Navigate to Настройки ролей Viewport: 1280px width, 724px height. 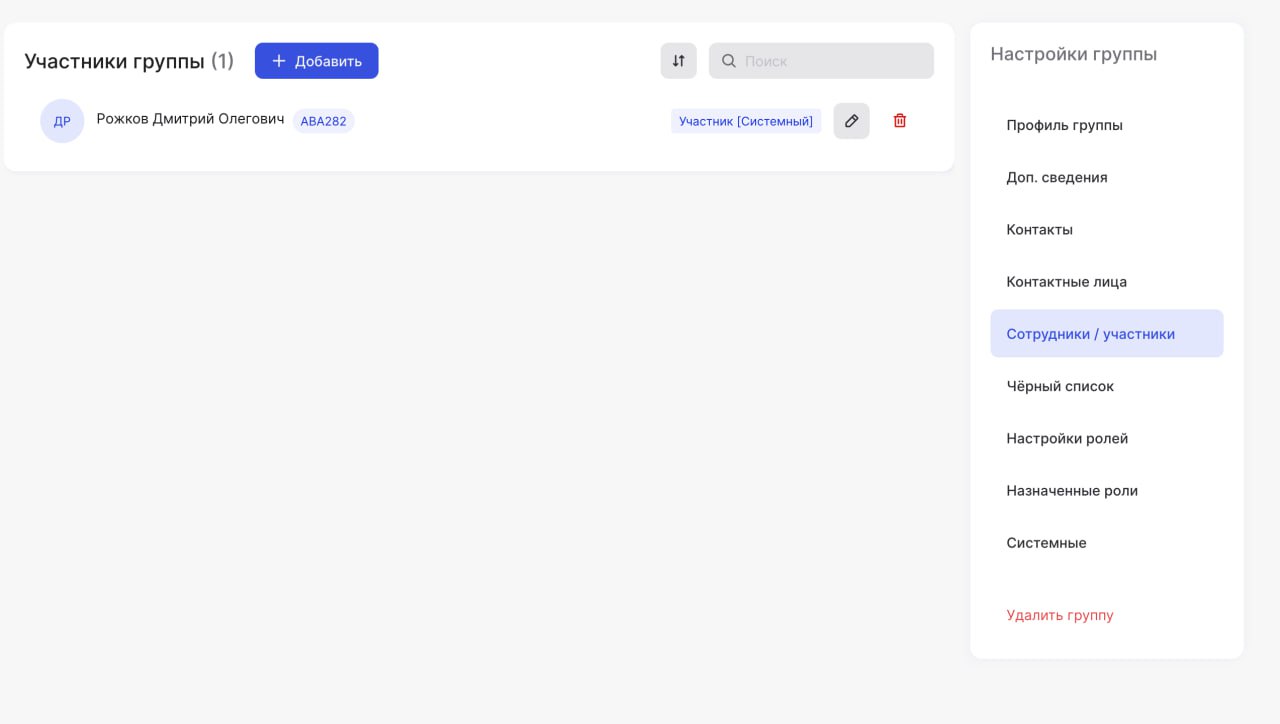(1066, 438)
